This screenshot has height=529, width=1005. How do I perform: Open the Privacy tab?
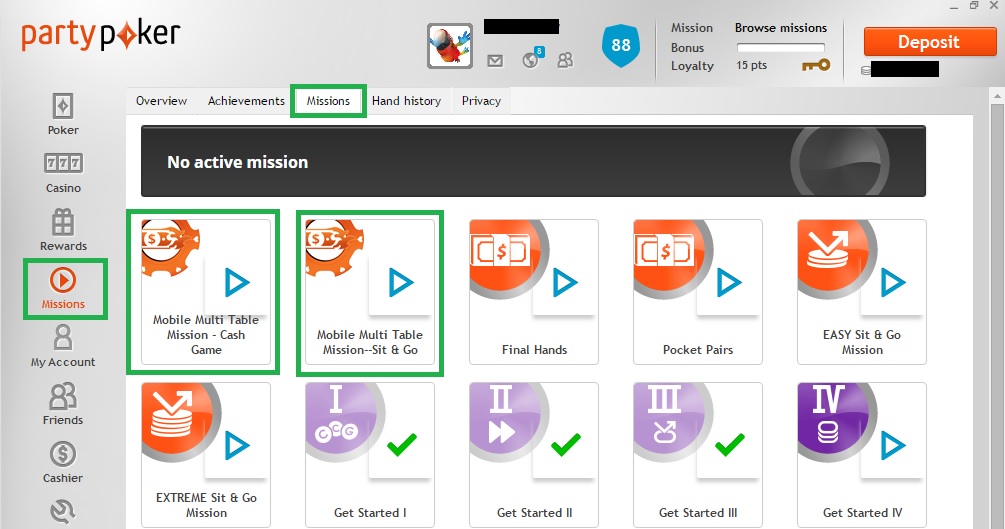(481, 101)
